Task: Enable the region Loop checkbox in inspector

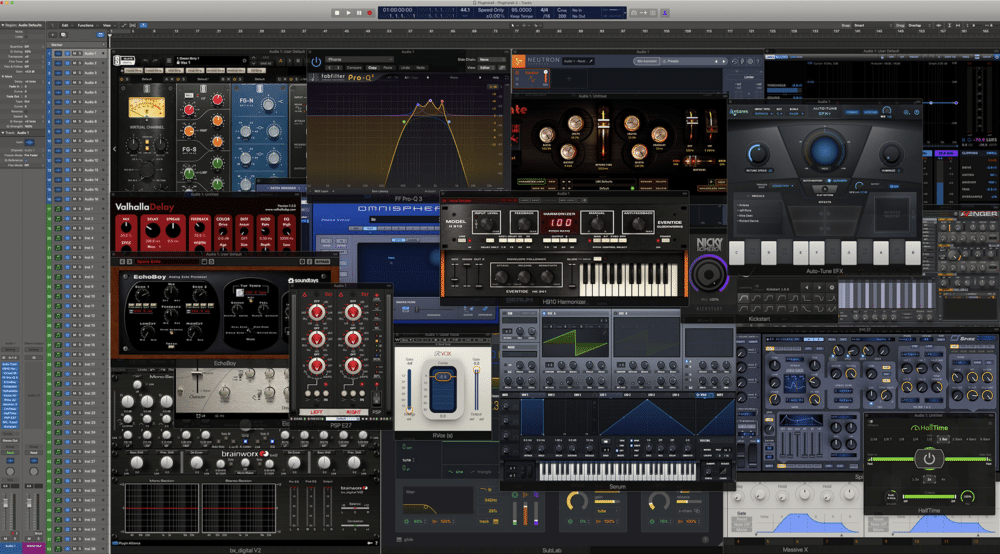Action: pyautogui.click(x=27, y=36)
